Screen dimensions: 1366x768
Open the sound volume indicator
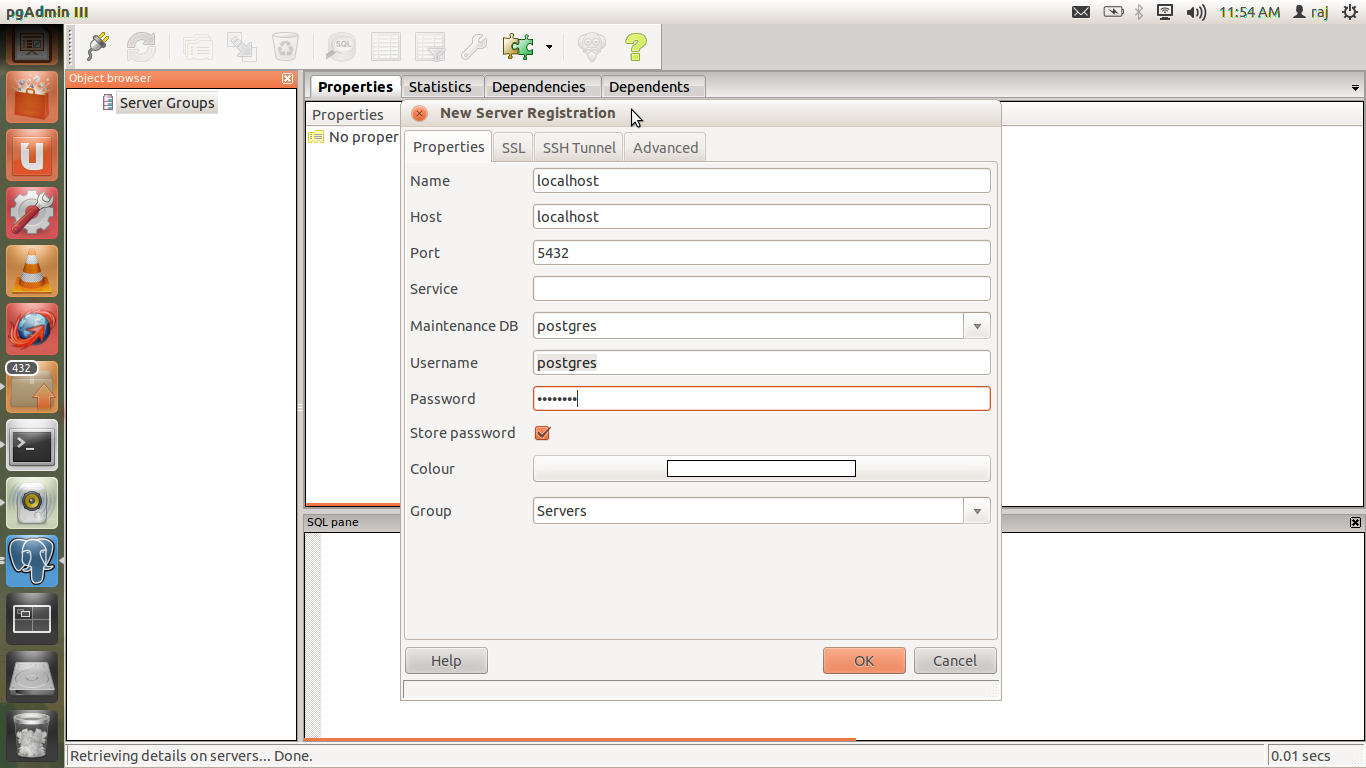(x=1196, y=12)
